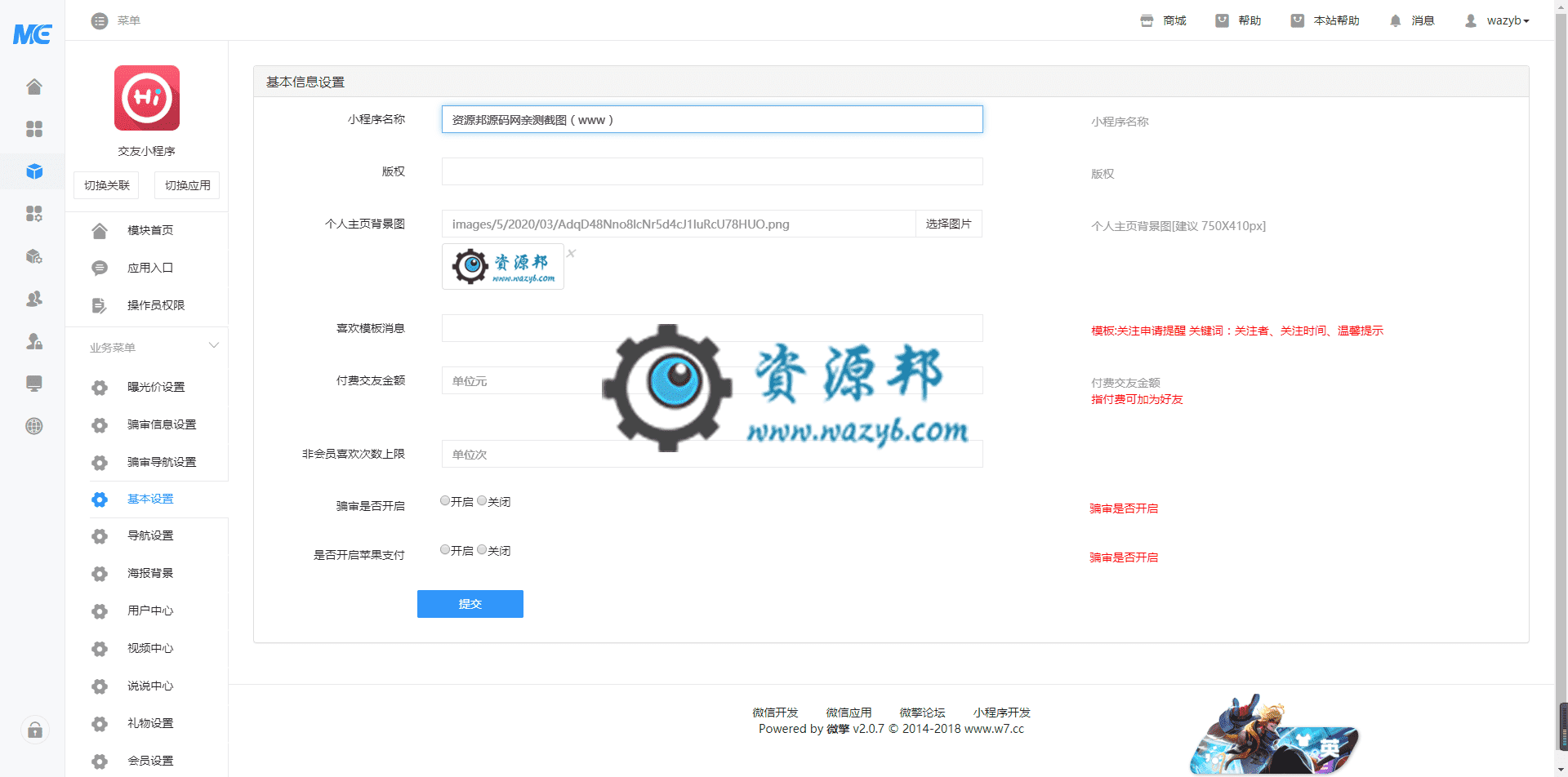Select 关闭 radio for 是否开启苹果支付

point(482,549)
